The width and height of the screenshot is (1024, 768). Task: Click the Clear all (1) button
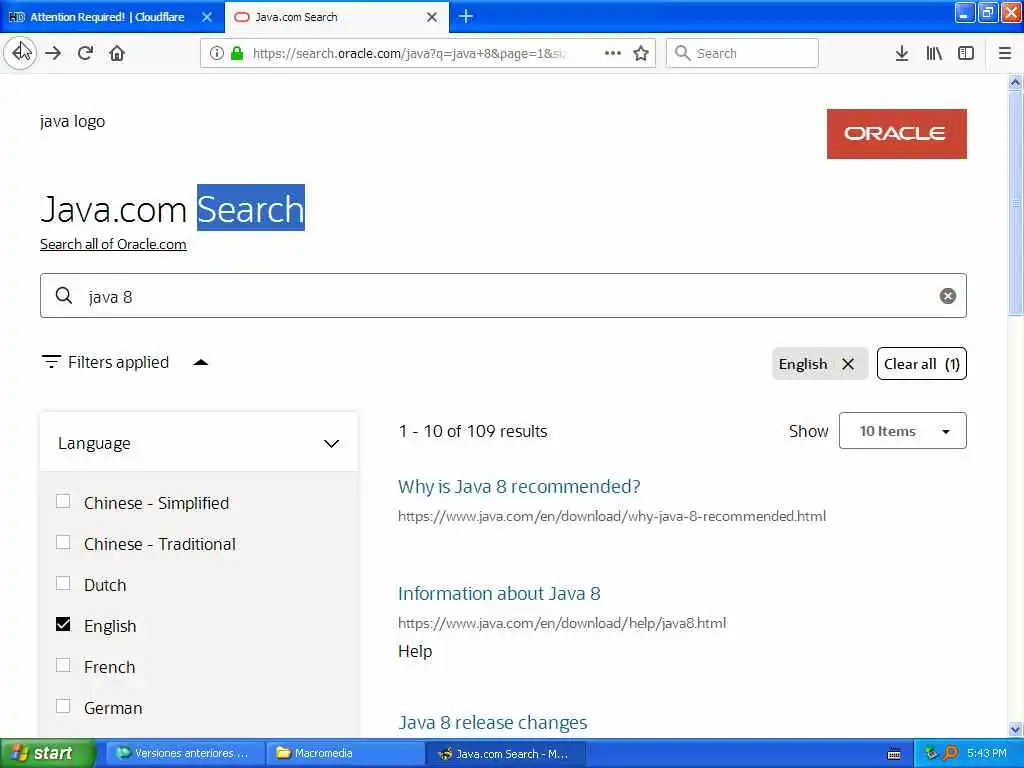pos(921,364)
